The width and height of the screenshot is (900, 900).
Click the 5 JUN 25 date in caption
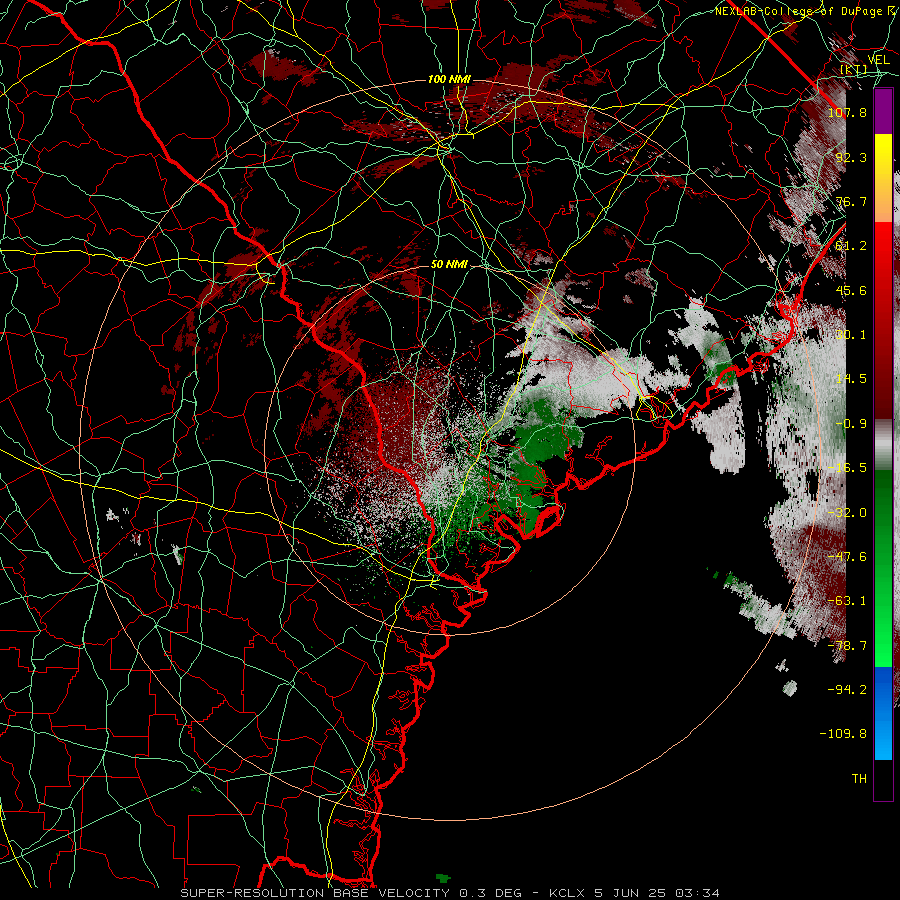[631, 893]
